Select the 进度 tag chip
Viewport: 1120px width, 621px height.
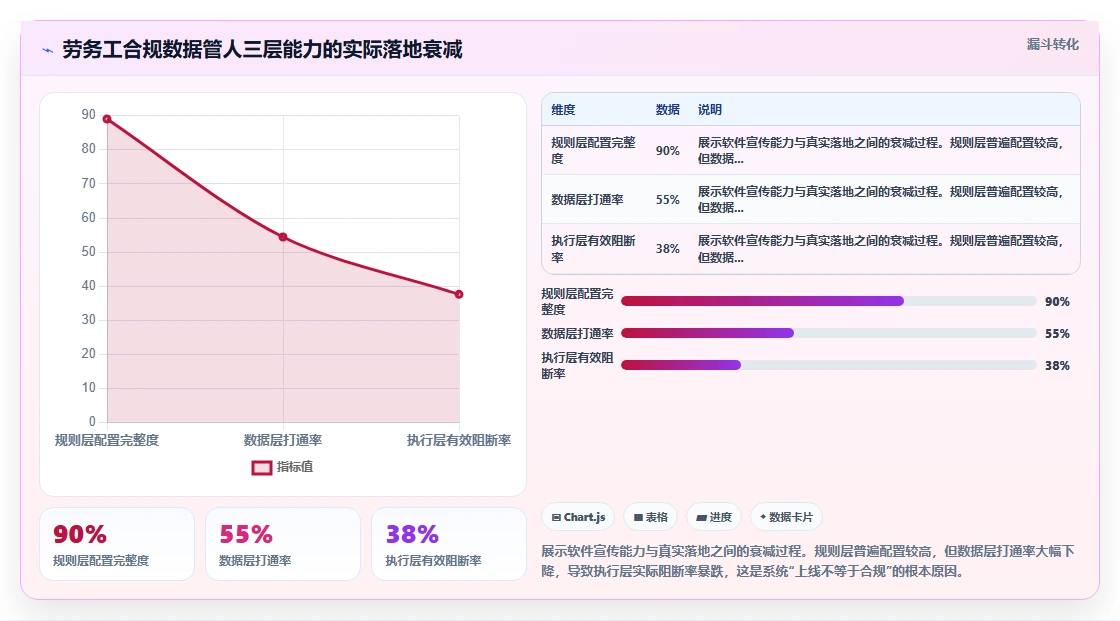(714, 517)
